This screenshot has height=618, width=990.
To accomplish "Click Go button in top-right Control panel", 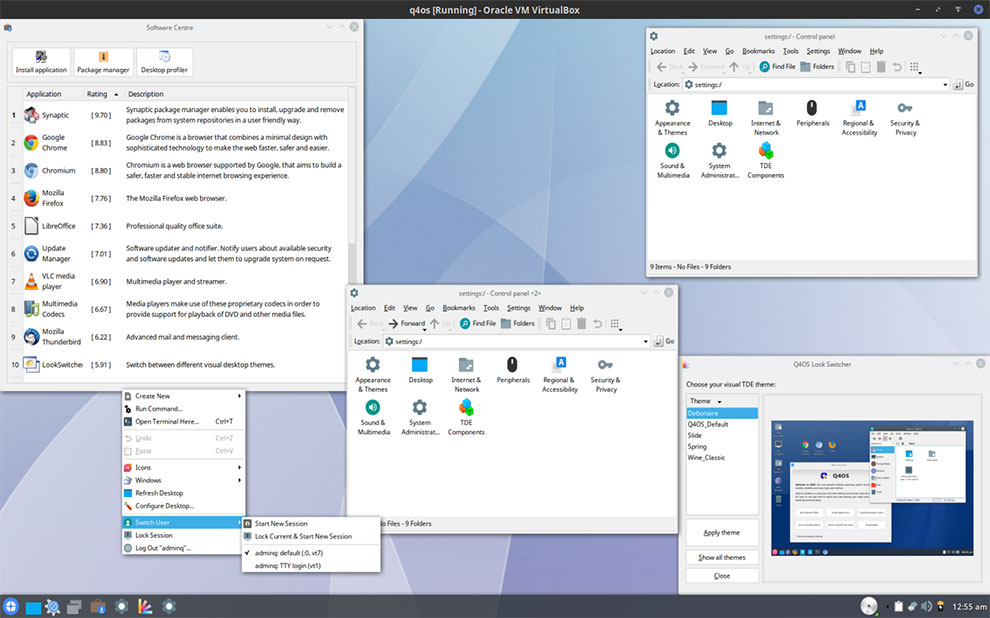I will pyautogui.click(x=963, y=85).
